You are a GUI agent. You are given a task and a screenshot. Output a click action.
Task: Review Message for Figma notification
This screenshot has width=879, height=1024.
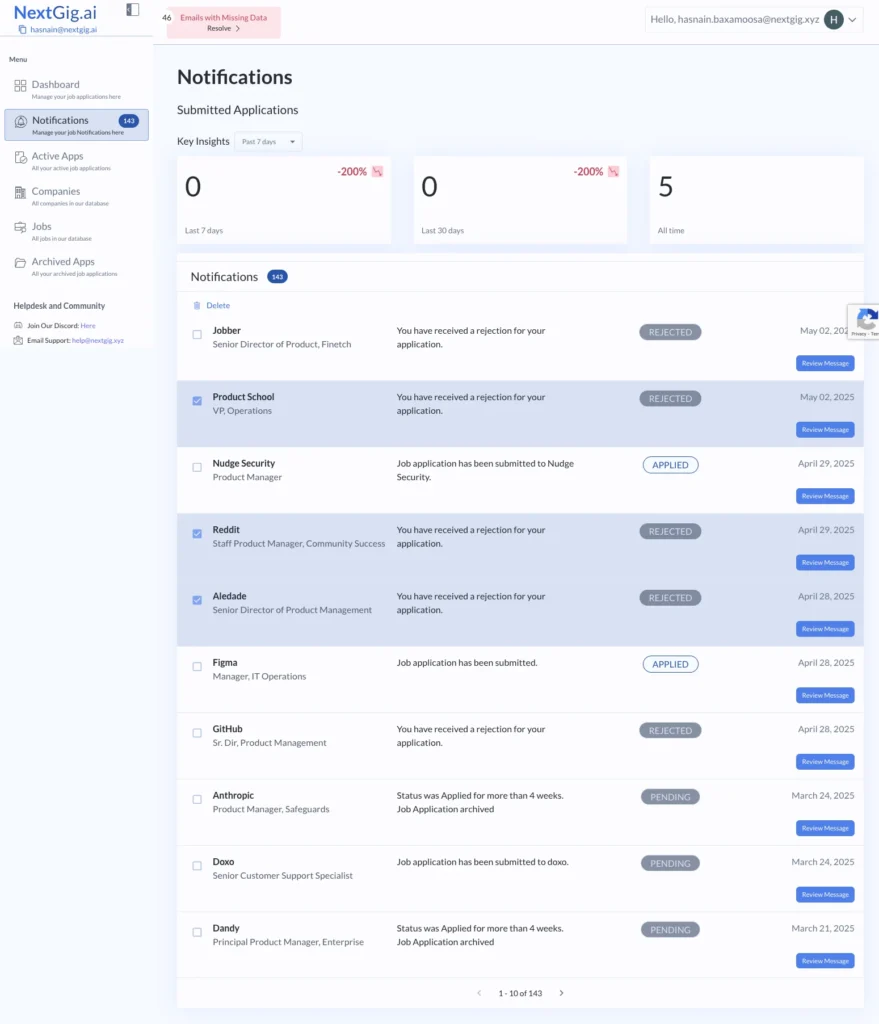click(825, 696)
